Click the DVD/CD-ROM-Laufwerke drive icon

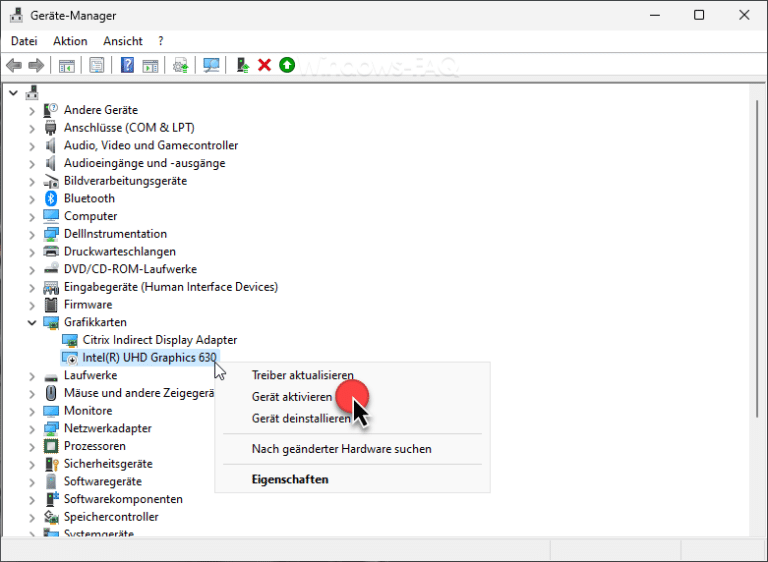[51, 269]
